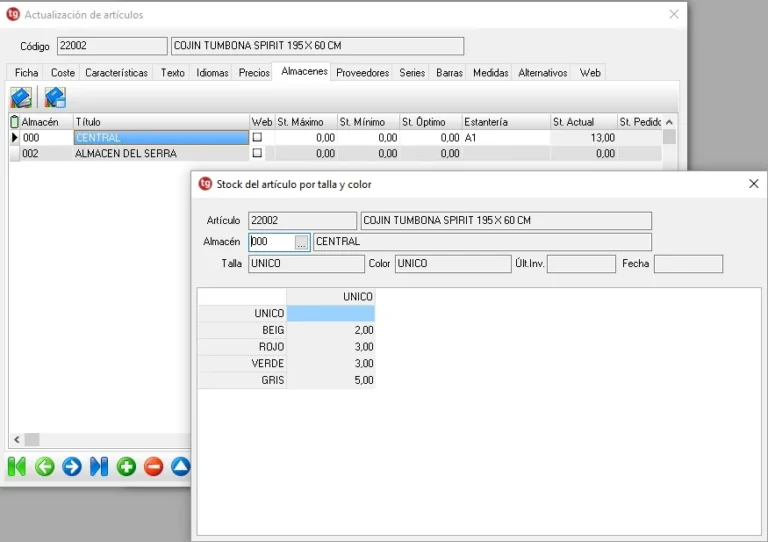Click the St. Mínimo column header

368,121
